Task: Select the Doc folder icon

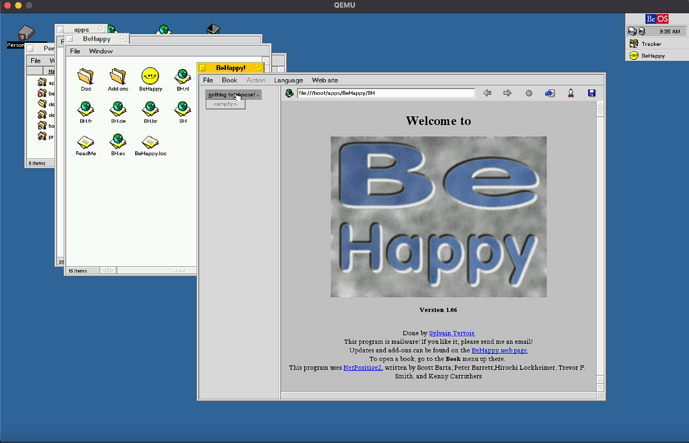Action: [x=86, y=76]
